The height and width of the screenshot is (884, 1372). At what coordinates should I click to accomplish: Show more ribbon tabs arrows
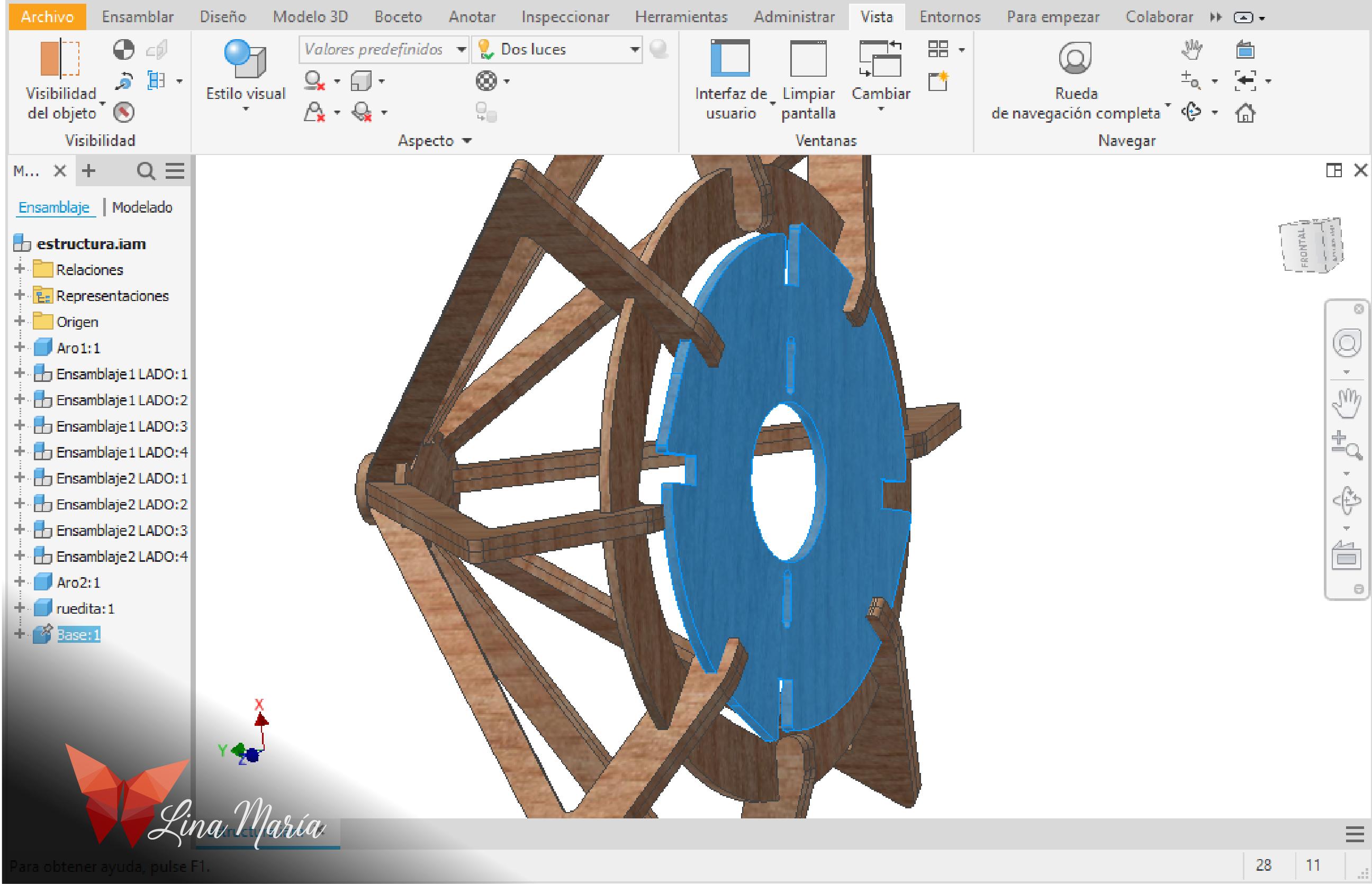1215,17
